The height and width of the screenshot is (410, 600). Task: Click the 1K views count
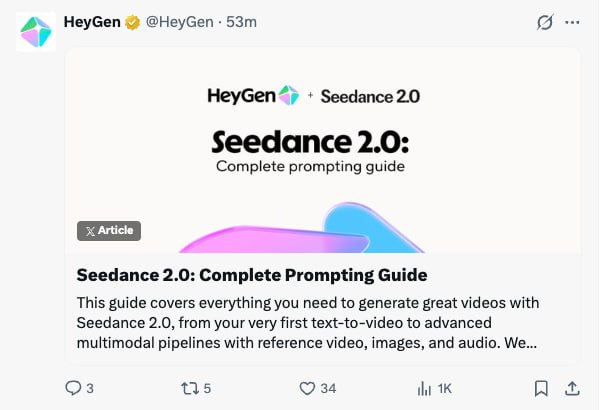coord(445,388)
